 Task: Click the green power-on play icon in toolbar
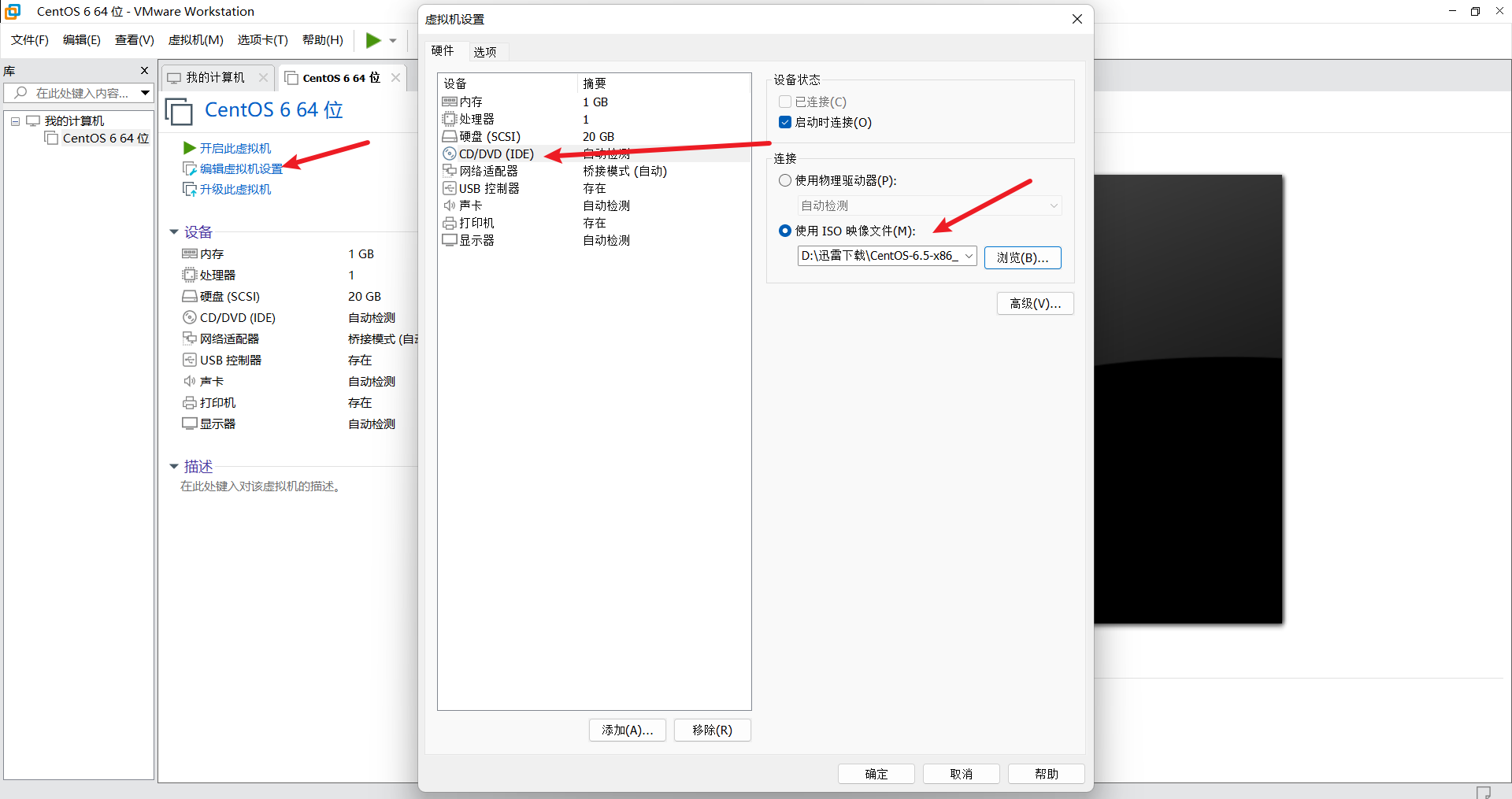[x=373, y=40]
